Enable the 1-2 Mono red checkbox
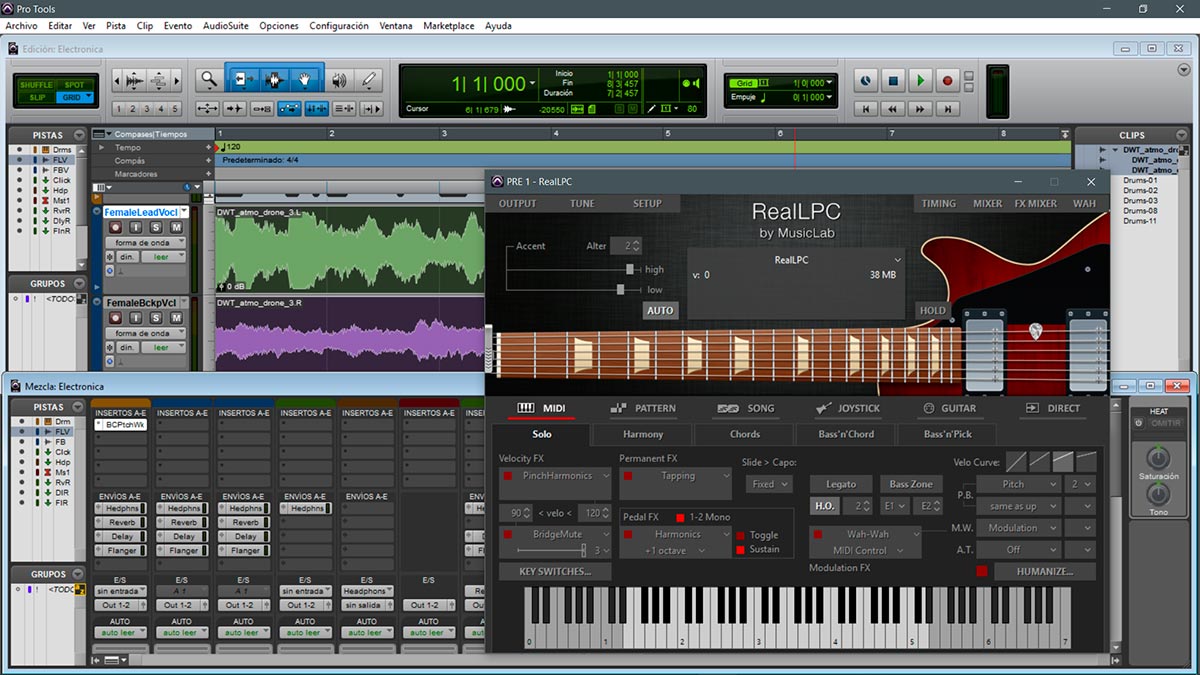This screenshot has height=675, width=1200. tap(681, 517)
